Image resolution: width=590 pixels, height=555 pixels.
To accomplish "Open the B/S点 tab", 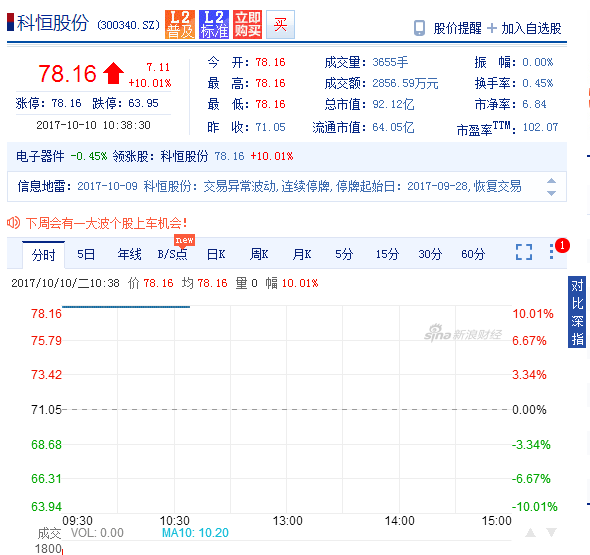I will [172, 254].
